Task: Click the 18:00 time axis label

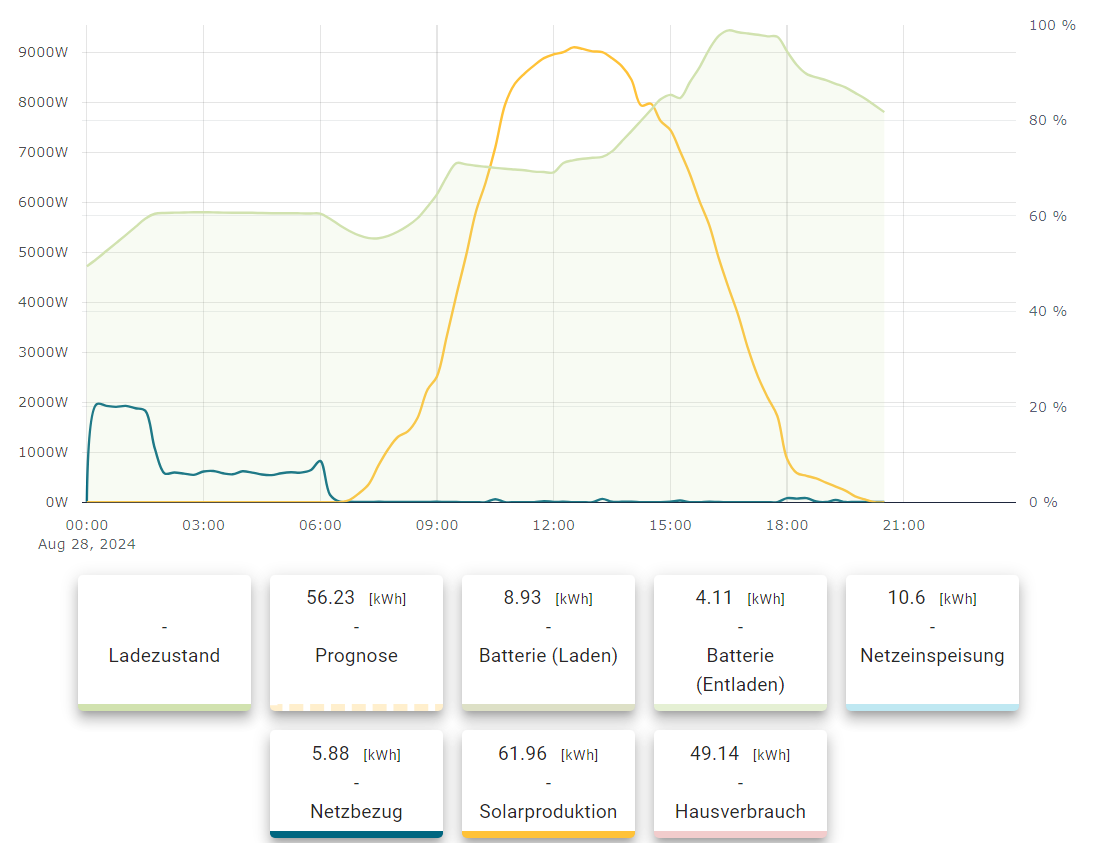Action: 787,525
